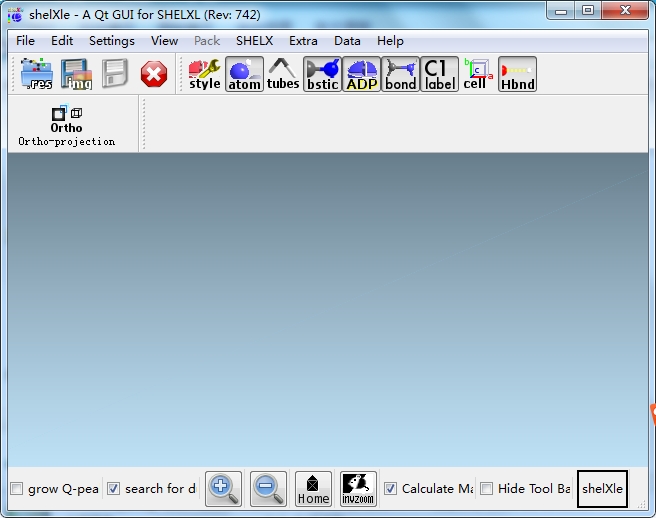Close the shelXle window
This screenshot has width=656, height=518.
pos(625,11)
